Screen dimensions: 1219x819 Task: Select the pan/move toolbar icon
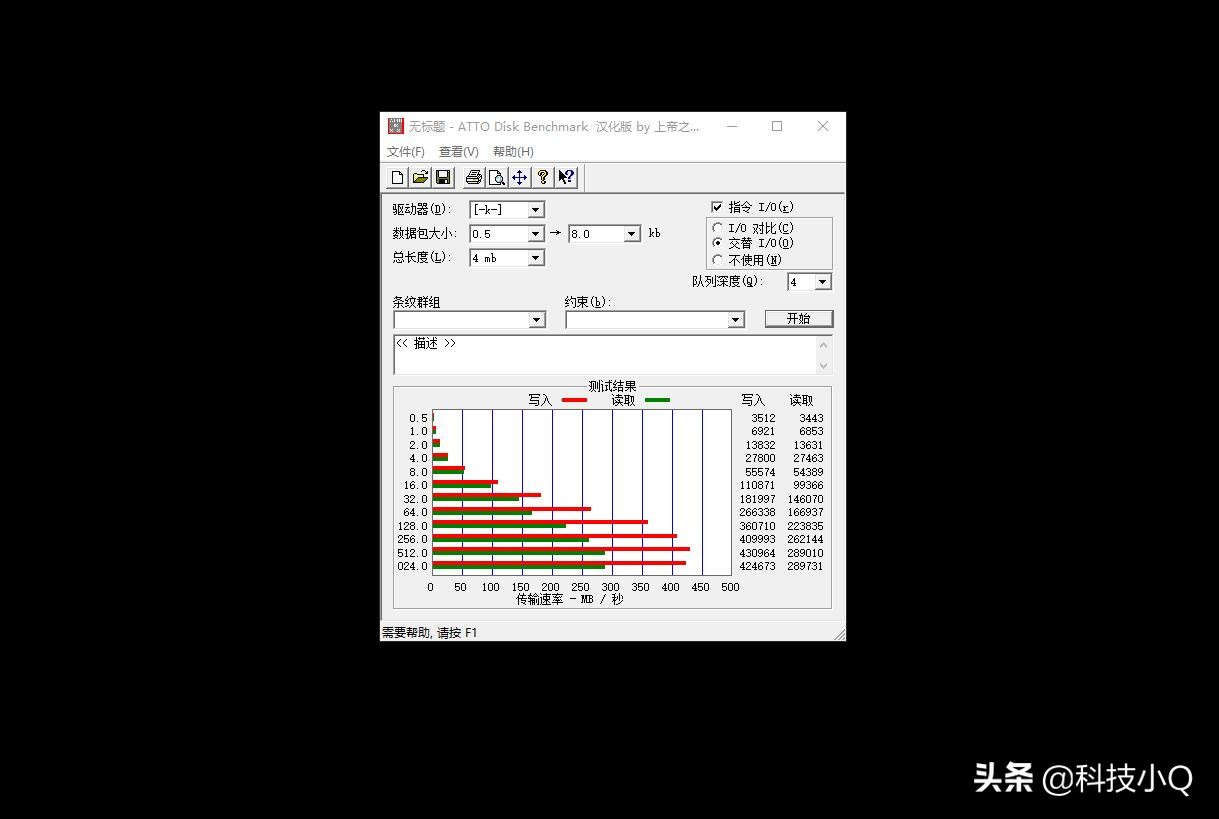point(519,177)
